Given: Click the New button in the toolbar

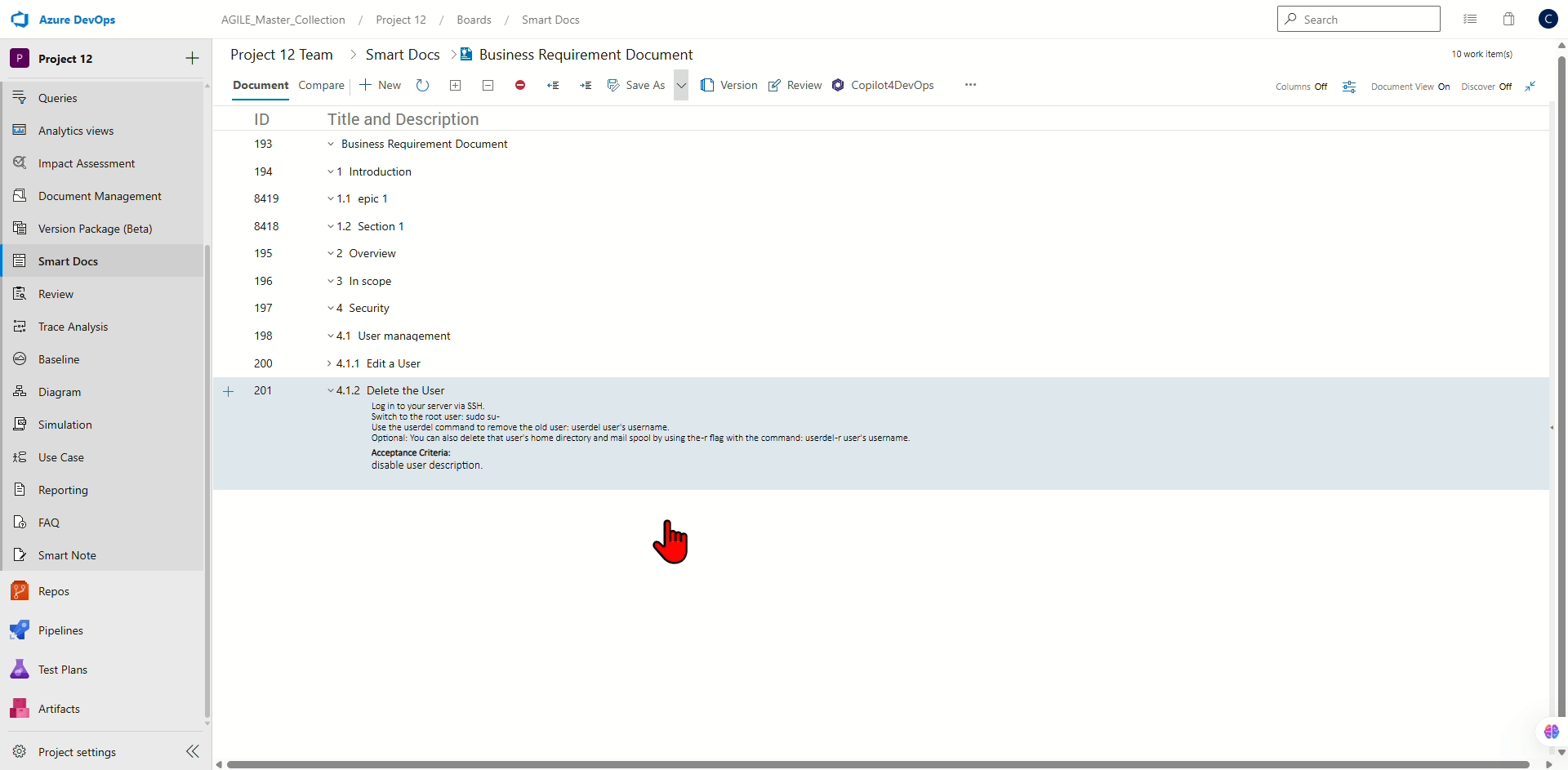Looking at the screenshot, I should [x=381, y=85].
